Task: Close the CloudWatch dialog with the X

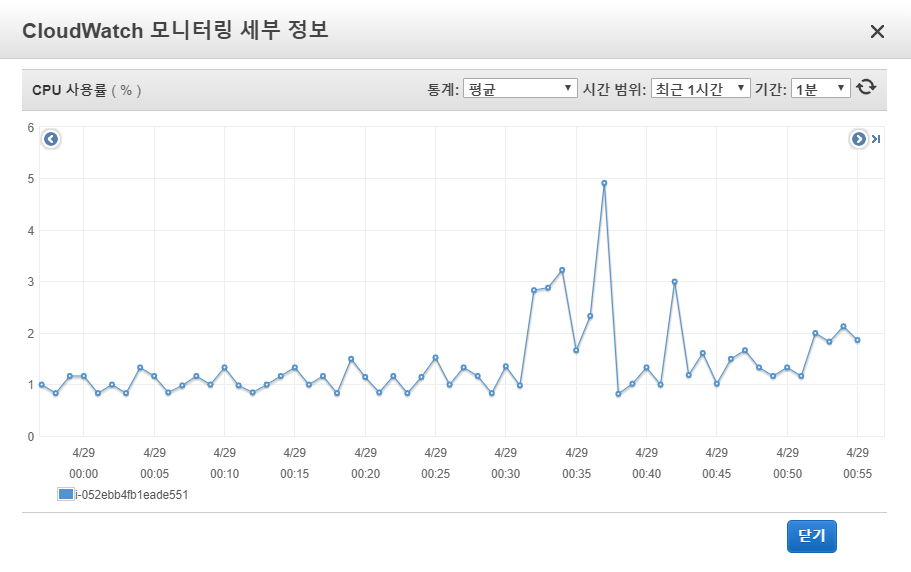Action: [x=877, y=31]
